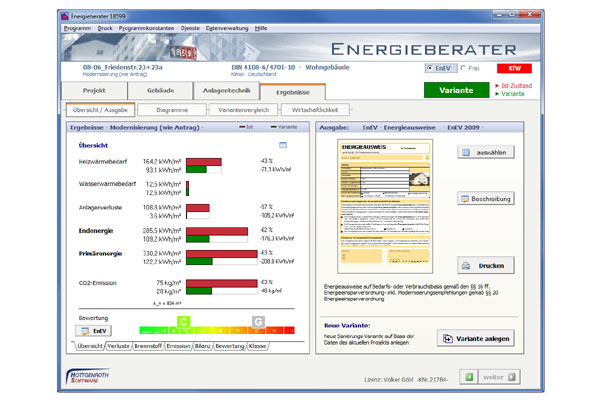The height and width of the screenshot is (400, 600).
Task: Switch to Ist-Zustand view
Action: point(514,86)
